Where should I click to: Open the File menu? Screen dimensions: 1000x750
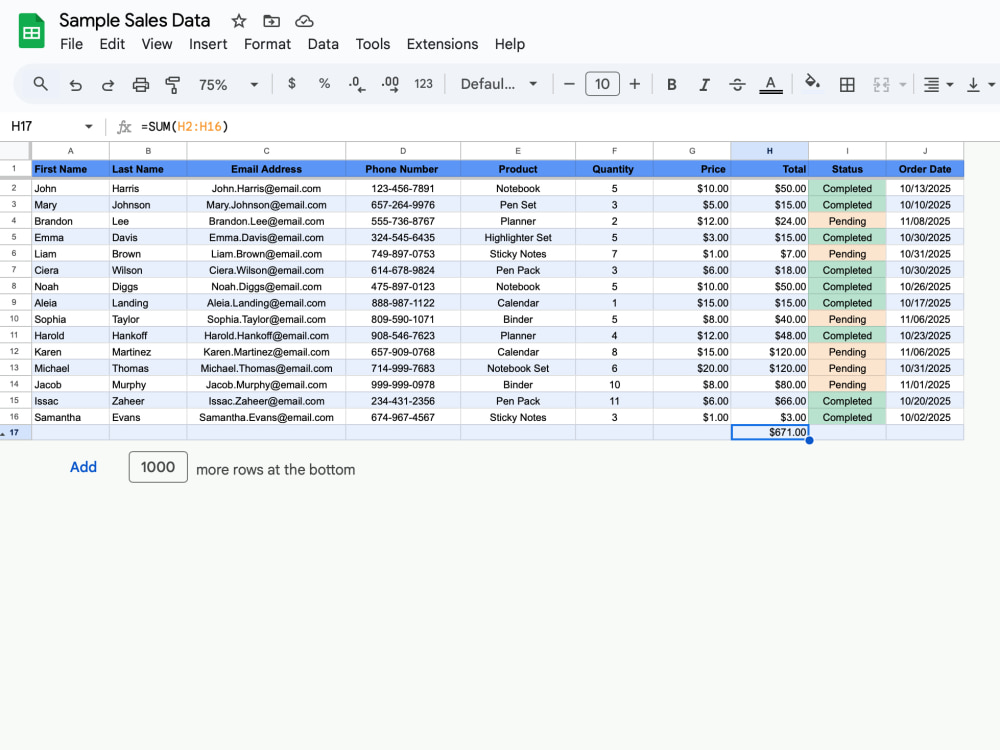[x=71, y=44]
